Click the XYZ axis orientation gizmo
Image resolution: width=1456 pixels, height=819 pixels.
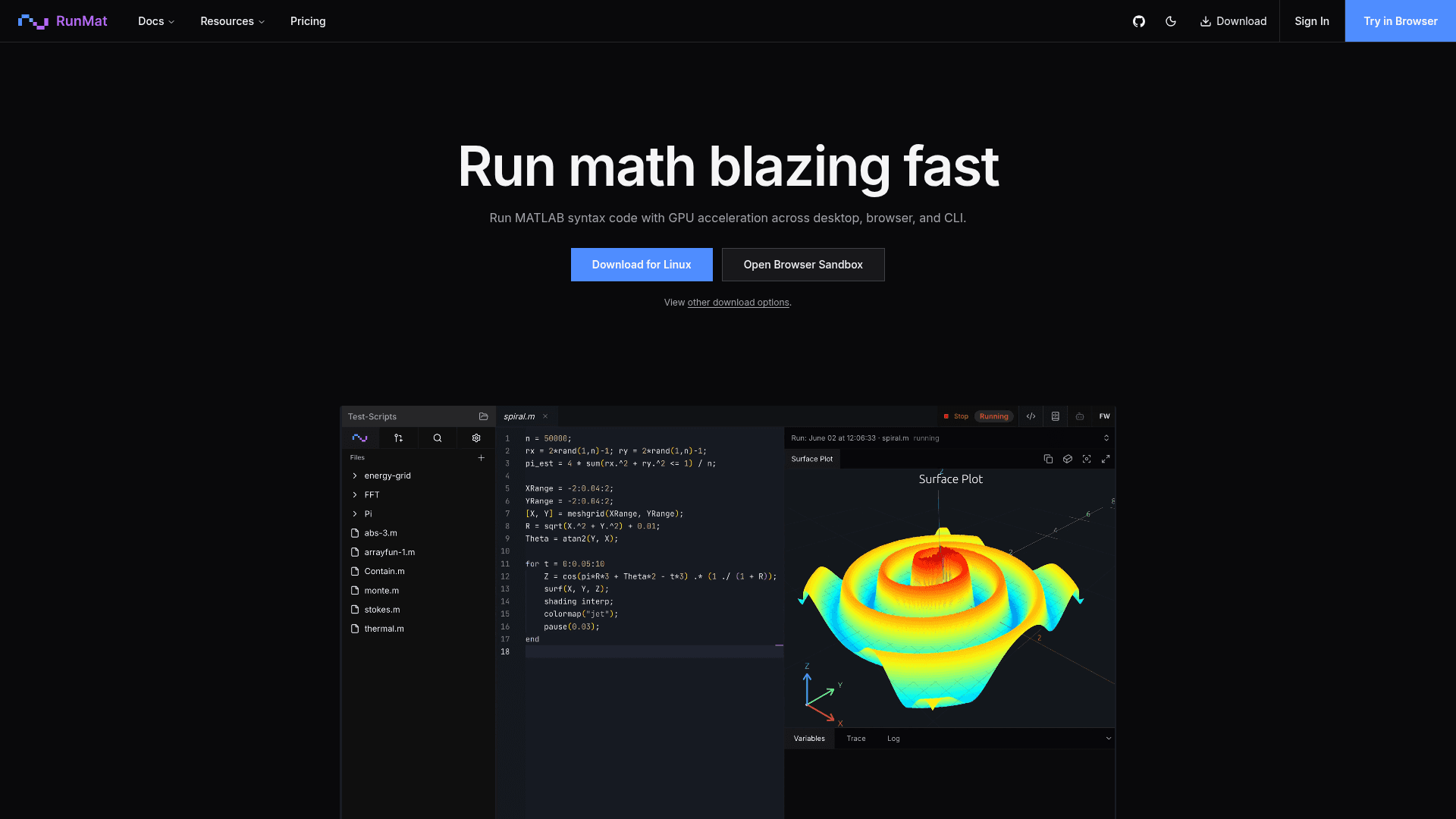(823, 694)
